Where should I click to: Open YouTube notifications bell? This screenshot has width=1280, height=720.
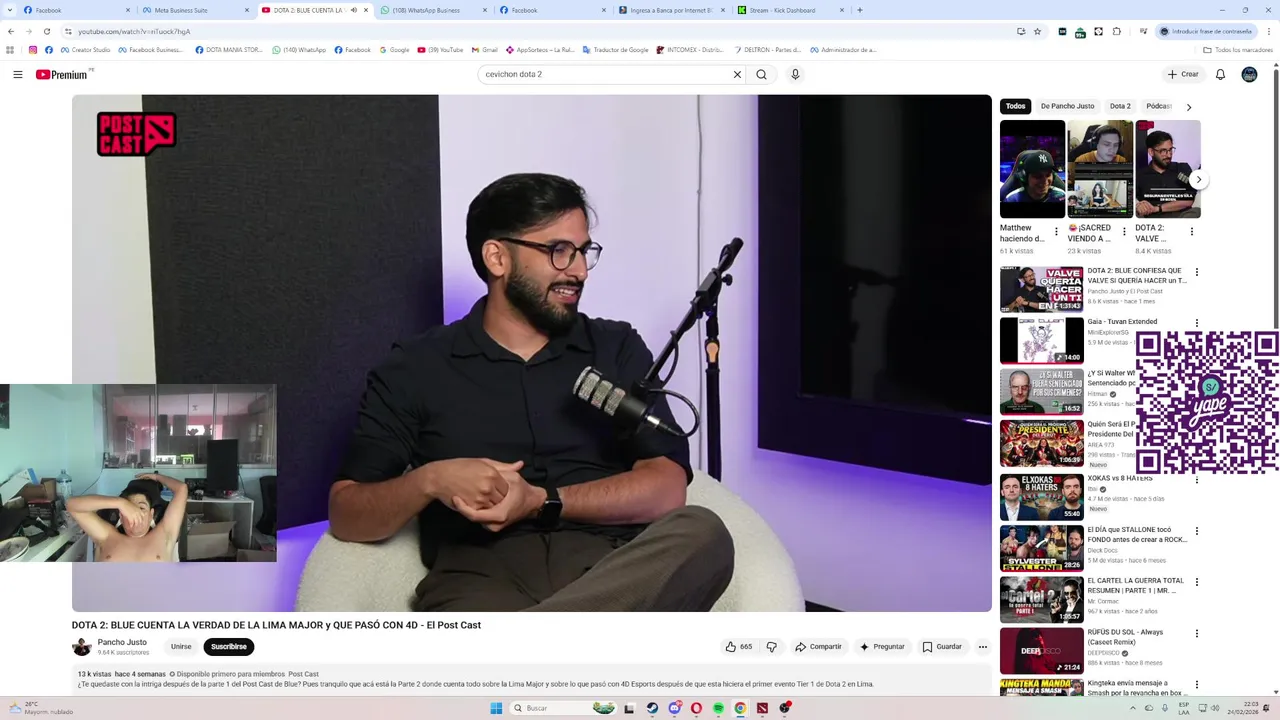pyautogui.click(x=1220, y=74)
